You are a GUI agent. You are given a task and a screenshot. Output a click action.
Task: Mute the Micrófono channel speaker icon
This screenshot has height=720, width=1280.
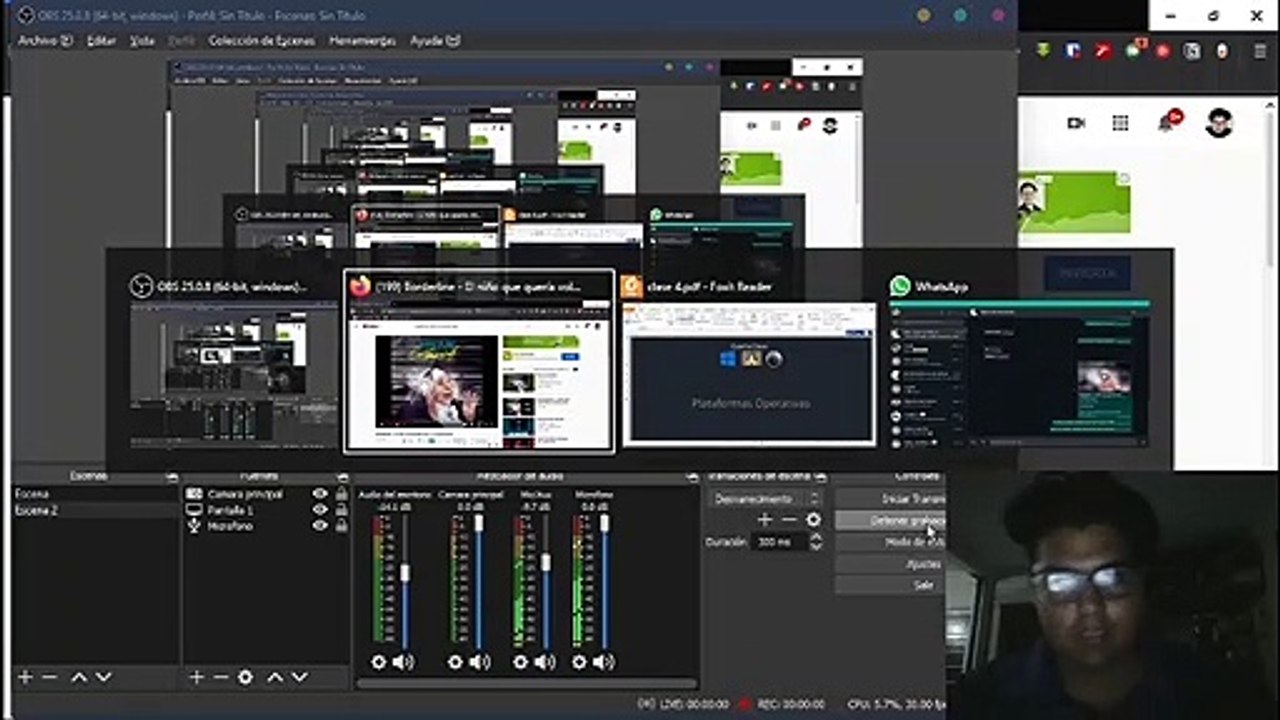[x=604, y=662]
